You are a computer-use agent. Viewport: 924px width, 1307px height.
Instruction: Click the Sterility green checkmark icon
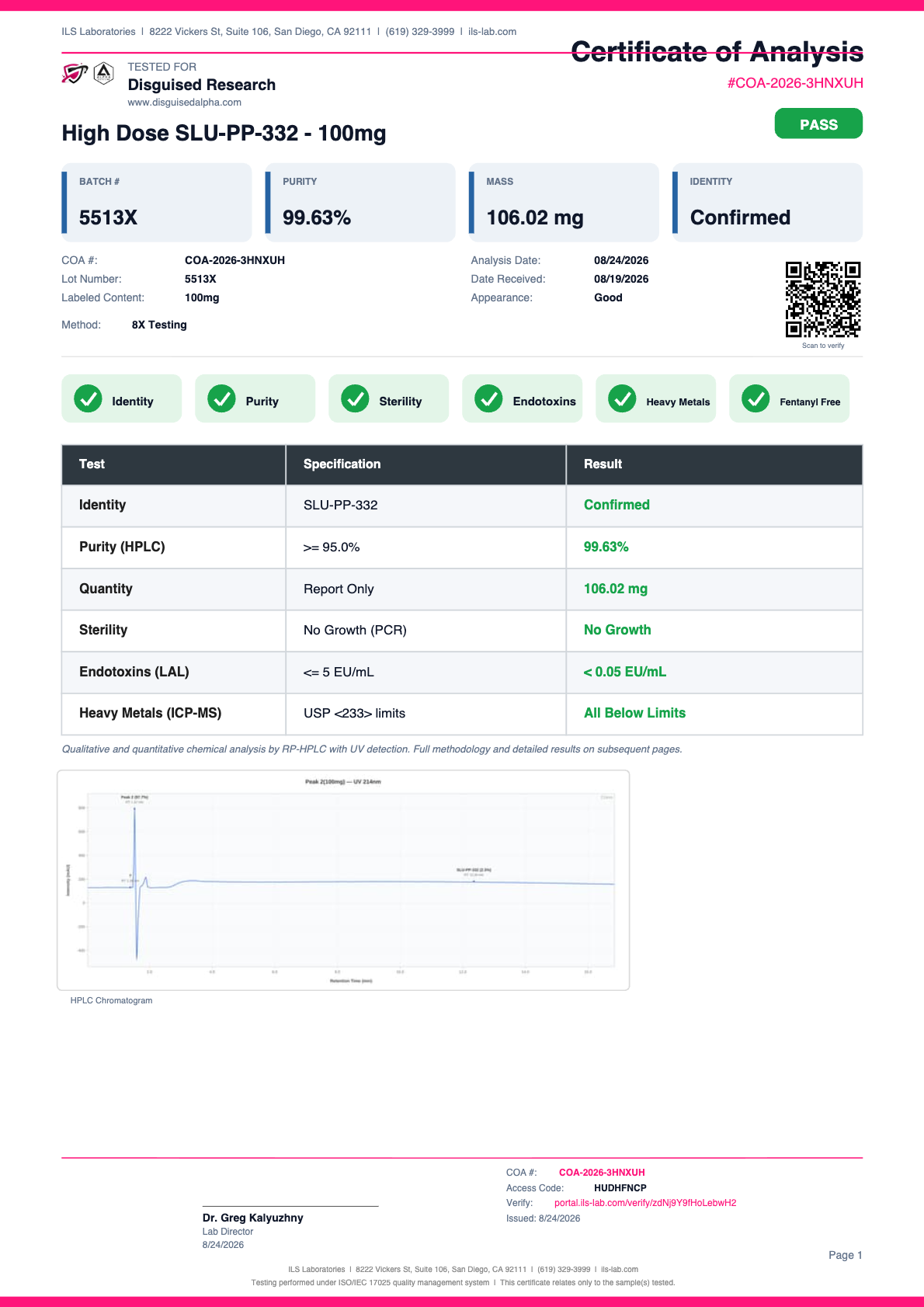[x=355, y=398]
